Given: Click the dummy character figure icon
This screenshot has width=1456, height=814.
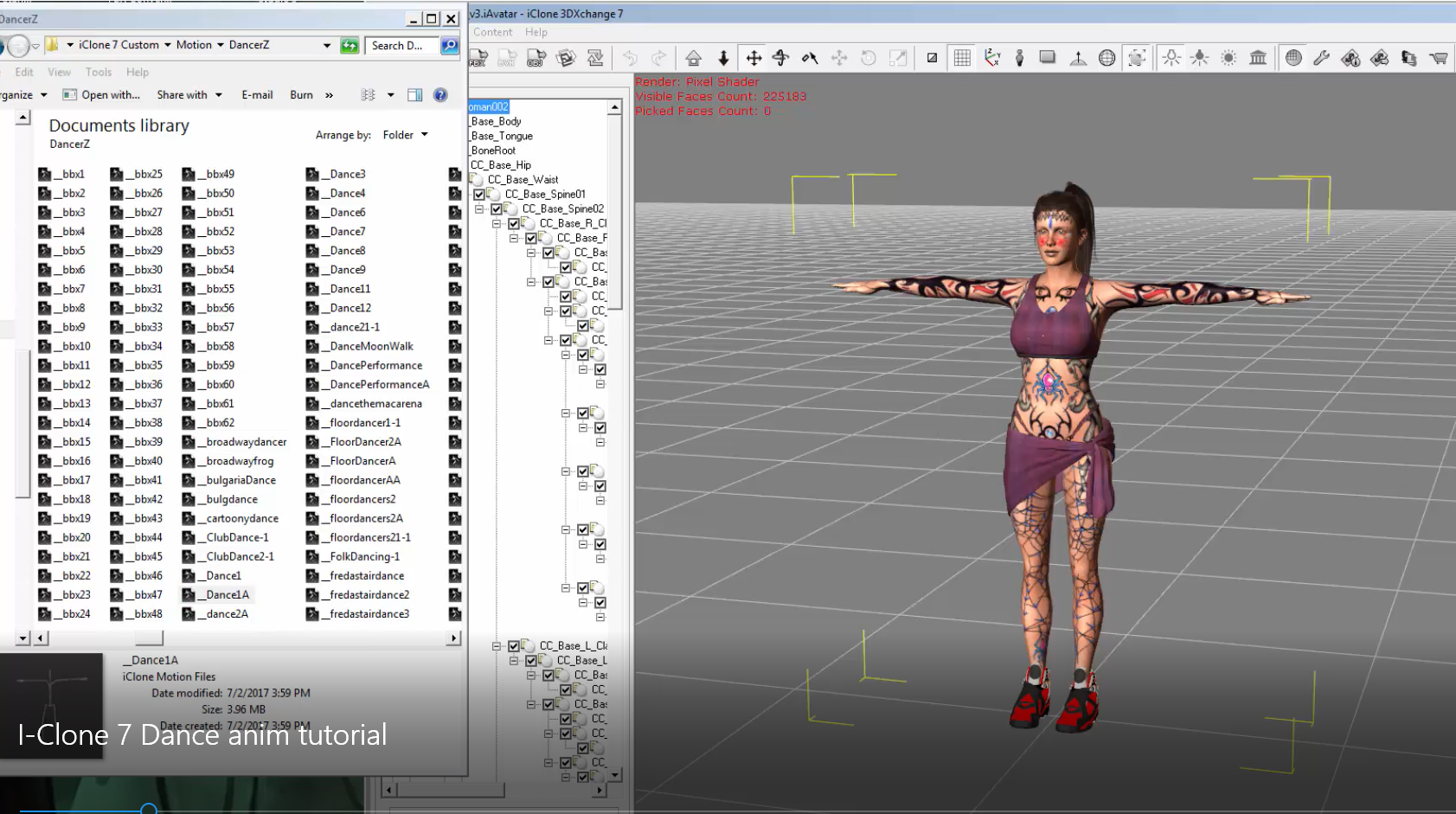Looking at the screenshot, I should [x=1020, y=58].
